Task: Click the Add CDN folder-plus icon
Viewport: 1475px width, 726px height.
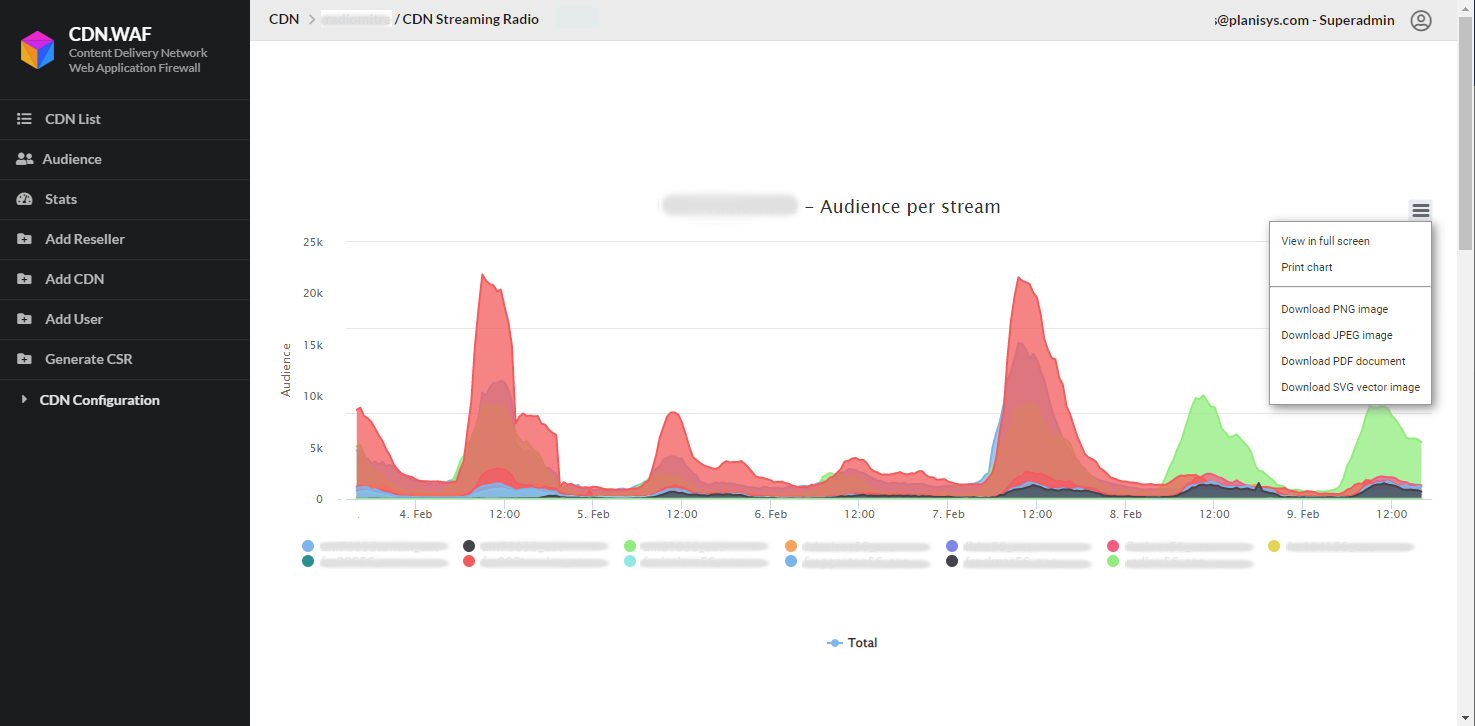Action: click(25, 279)
